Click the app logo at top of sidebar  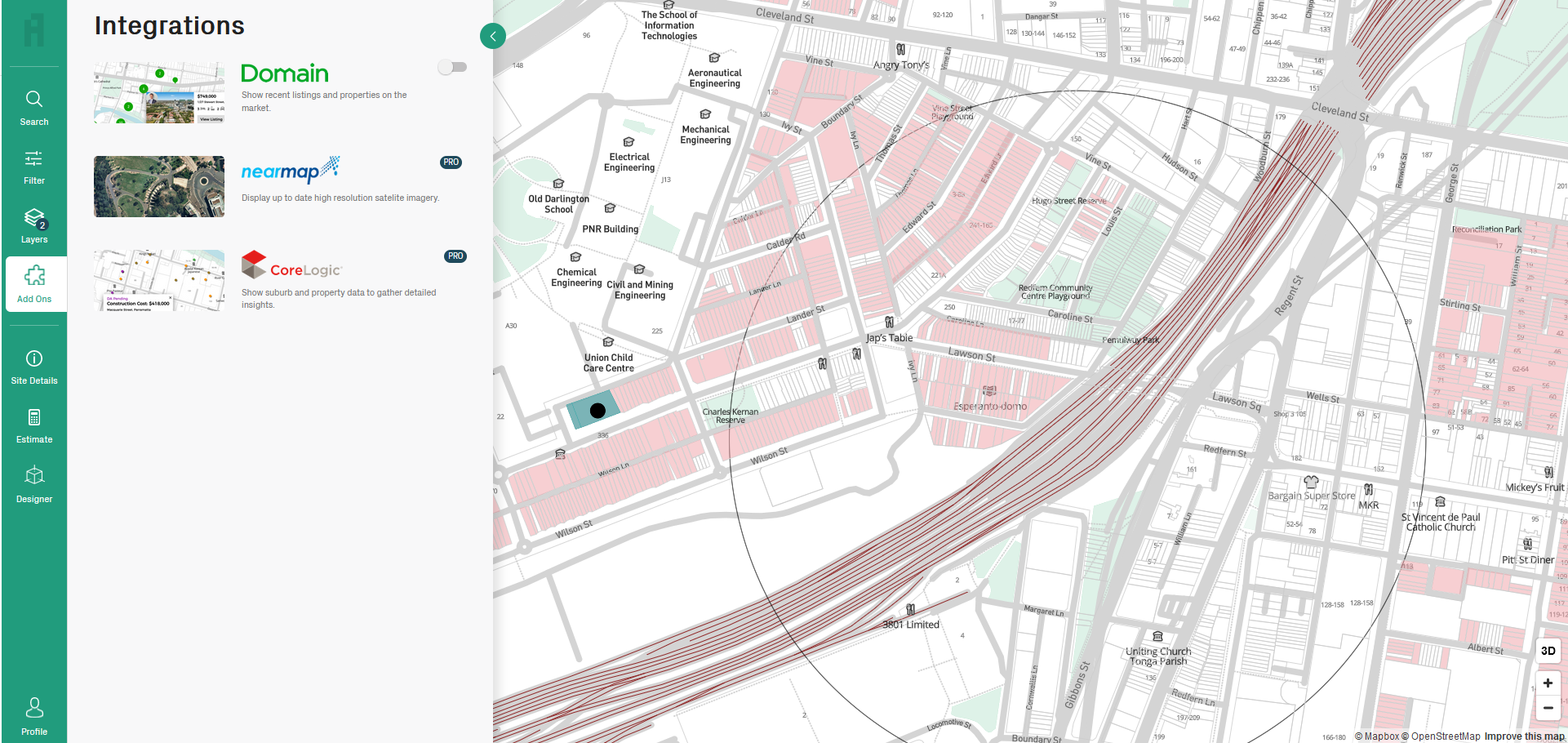point(34,31)
